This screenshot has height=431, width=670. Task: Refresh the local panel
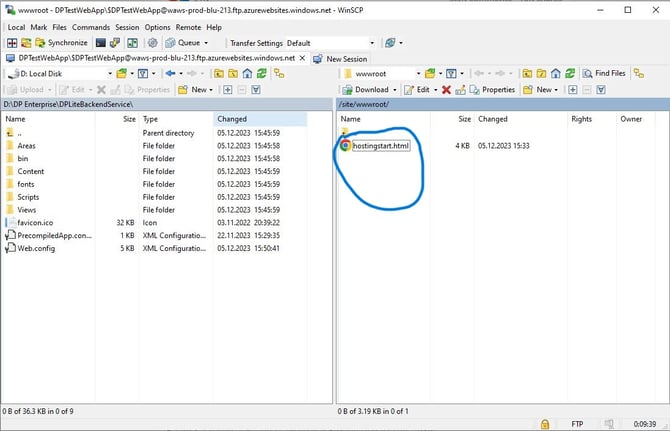tap(262, 73)
